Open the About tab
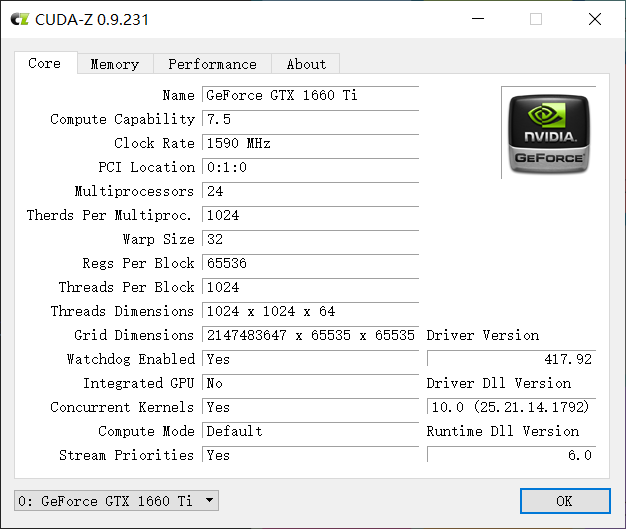 (306, 64)
